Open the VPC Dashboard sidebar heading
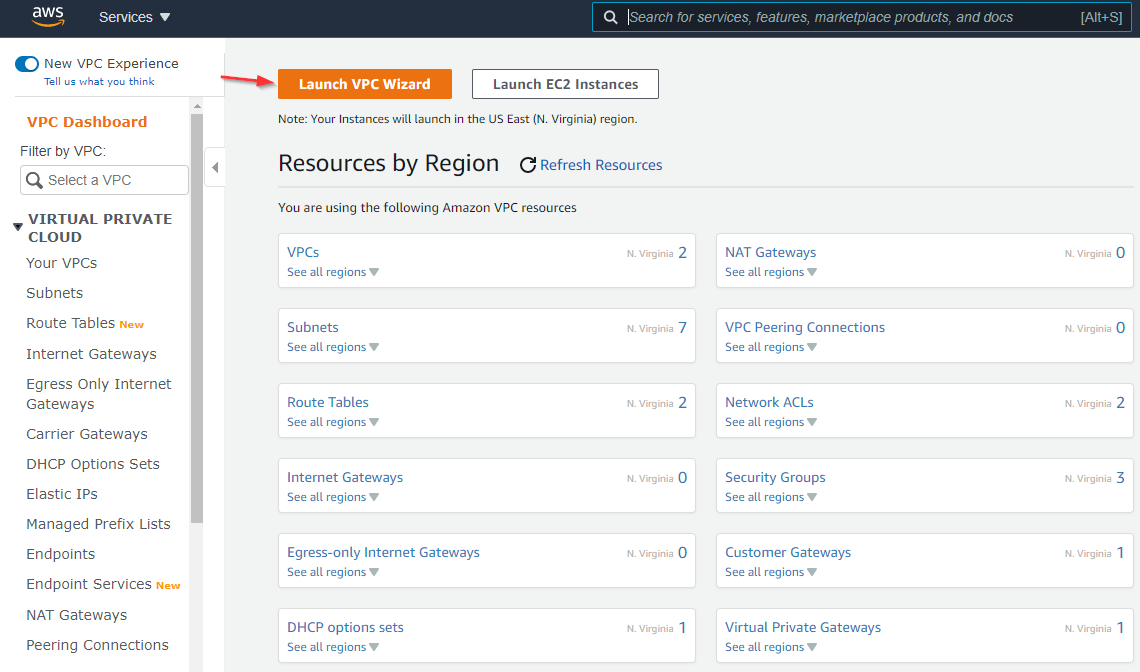1140x672 pixels. [87, 122]
